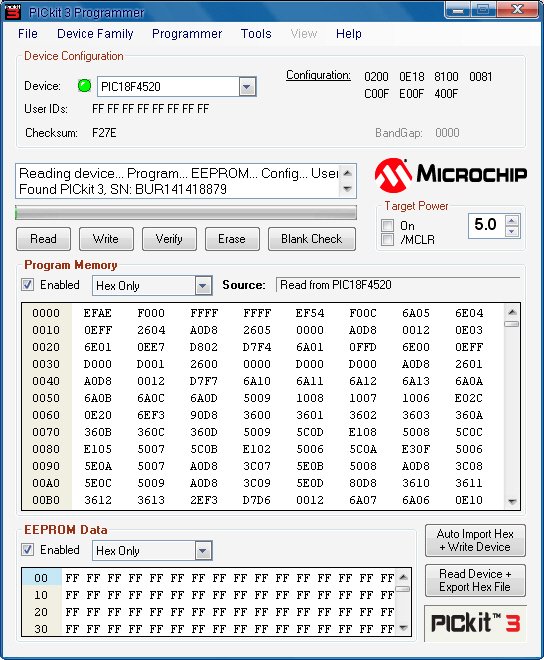Click the Read button
This screenshot has width=544, height=660.
click(x=43, y=239)
